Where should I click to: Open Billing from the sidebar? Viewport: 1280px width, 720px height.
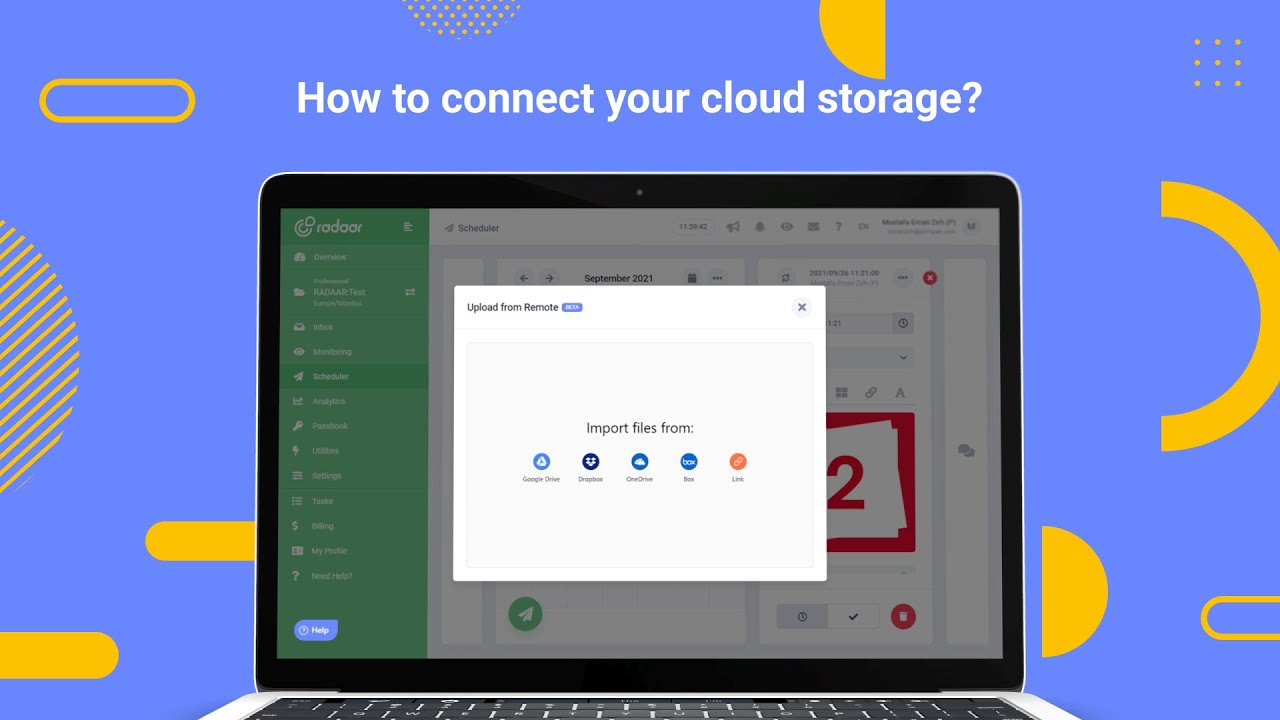click(322, 526)
